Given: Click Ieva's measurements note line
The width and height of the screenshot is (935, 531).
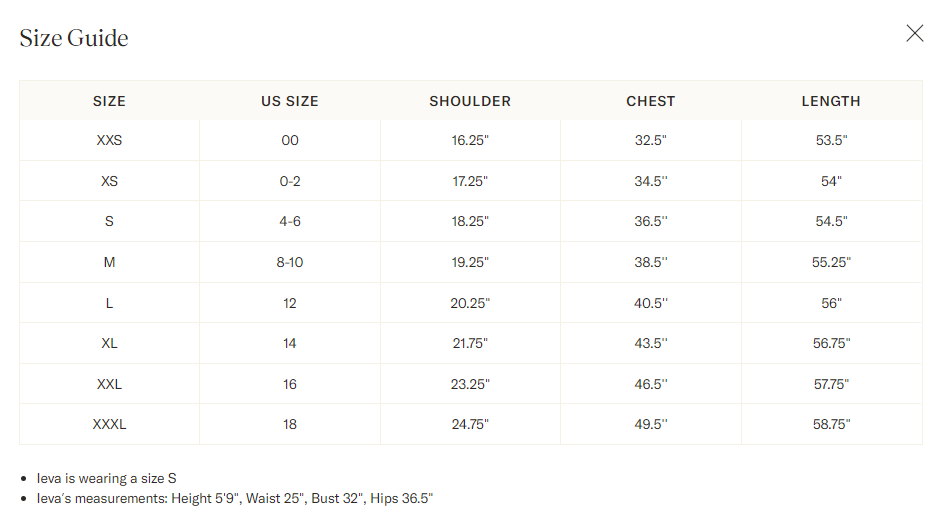Looking at the screenshot, I should [235, 498].
